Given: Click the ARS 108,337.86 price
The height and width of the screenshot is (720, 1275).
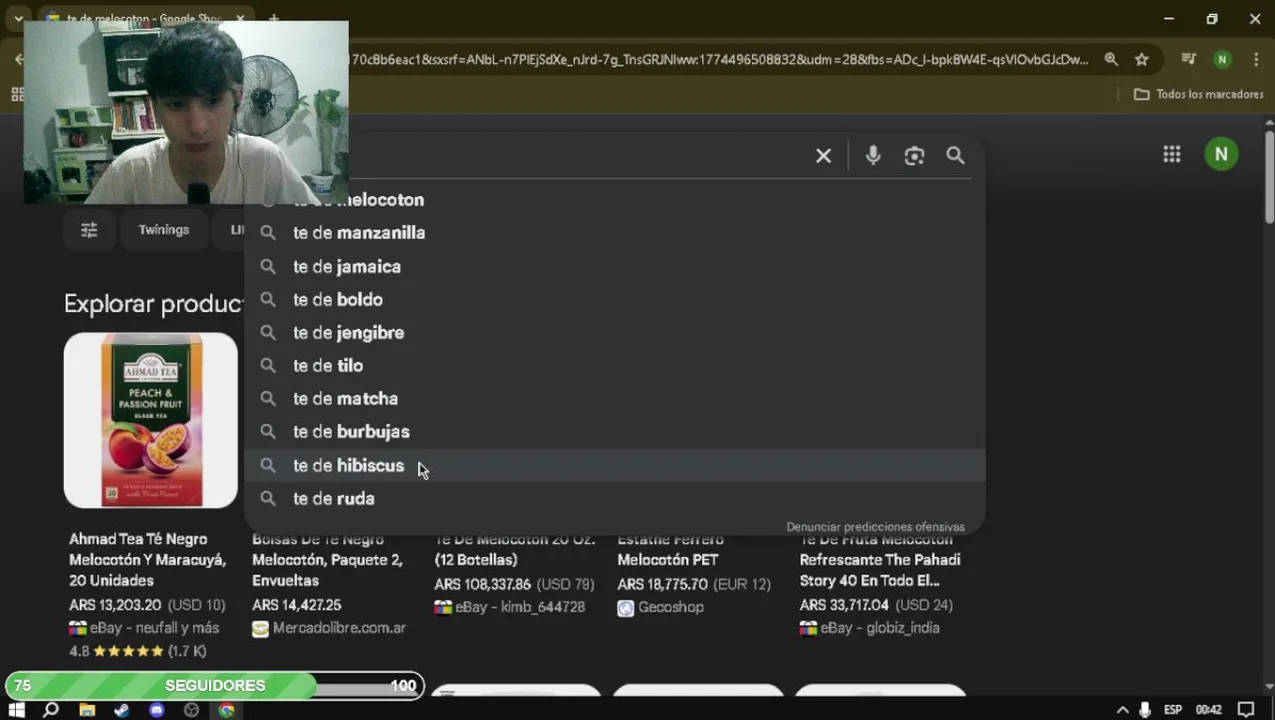Looking at the screenshot, I should pos(482,585).
